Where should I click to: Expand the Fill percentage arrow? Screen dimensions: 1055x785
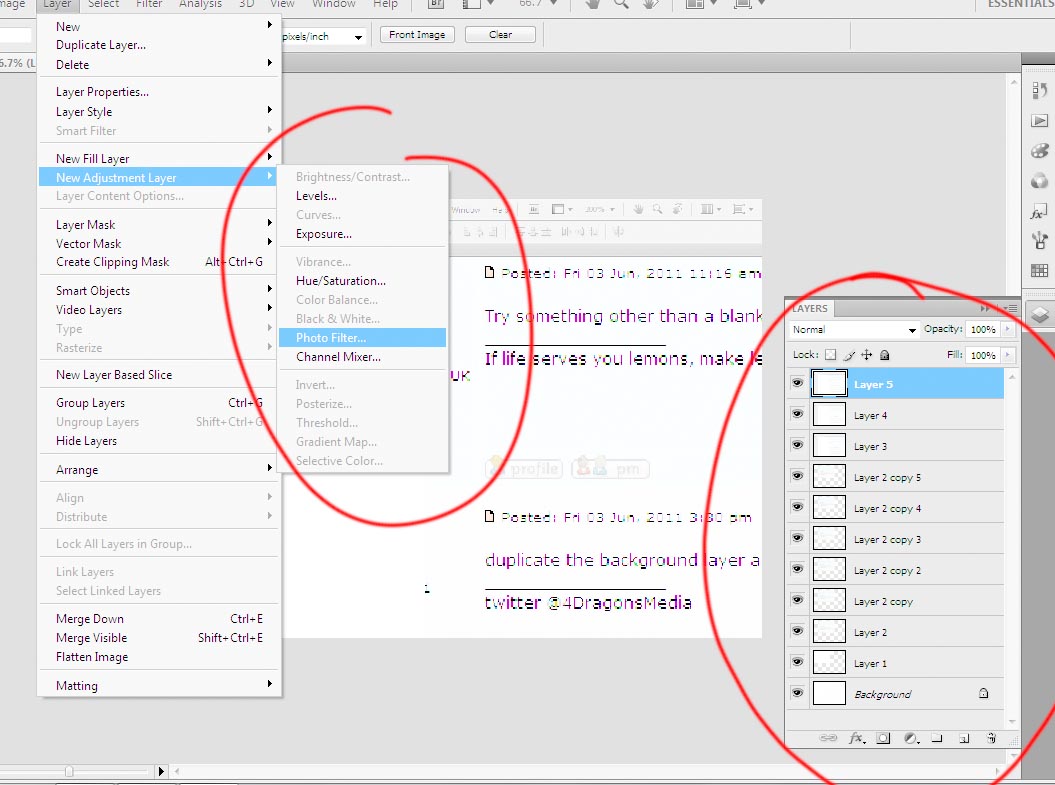tap(1006, 355)
